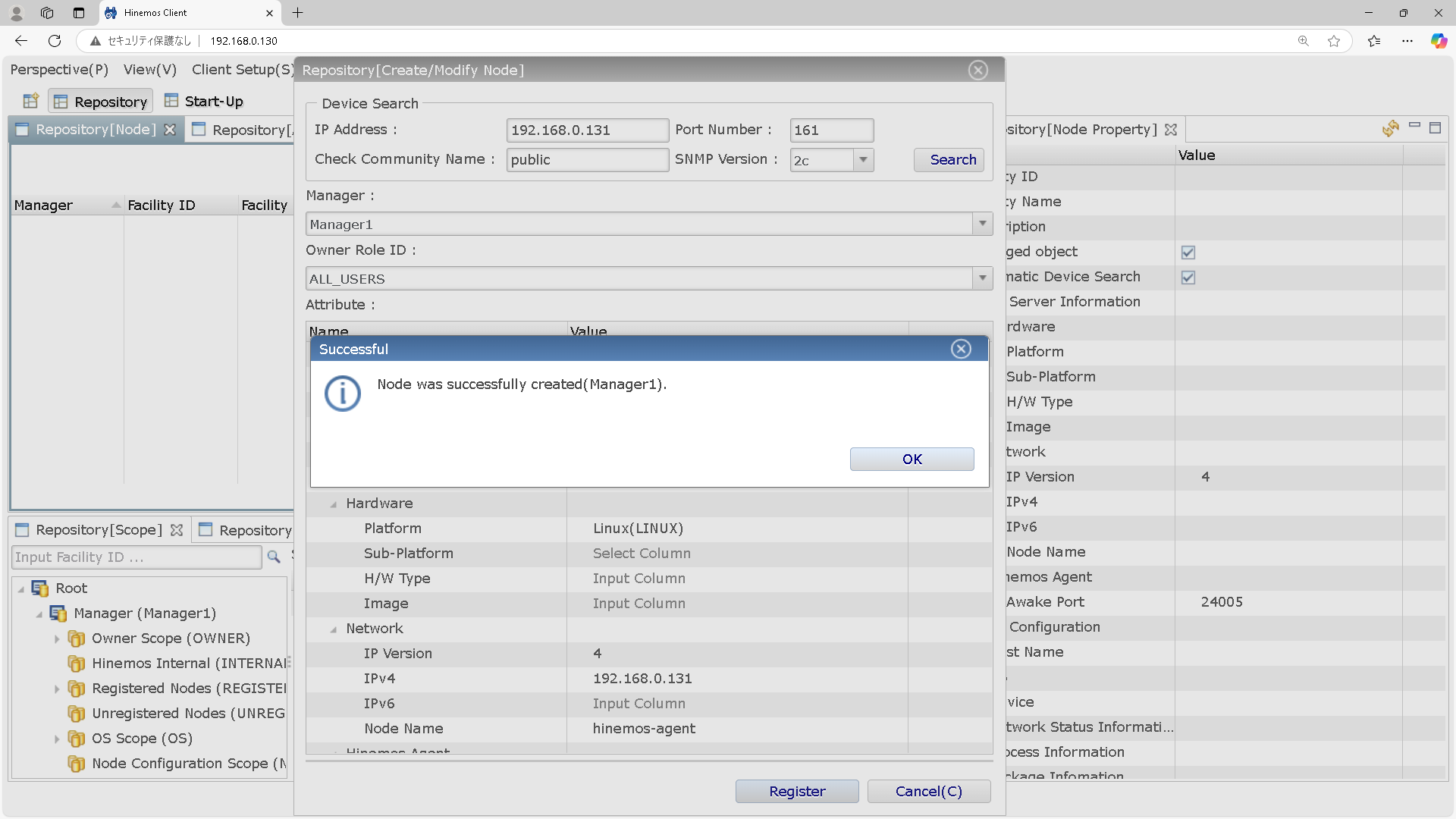1456x819 pixels.
Task: Open the Perspective(P) menu
Action: point(59,70)
